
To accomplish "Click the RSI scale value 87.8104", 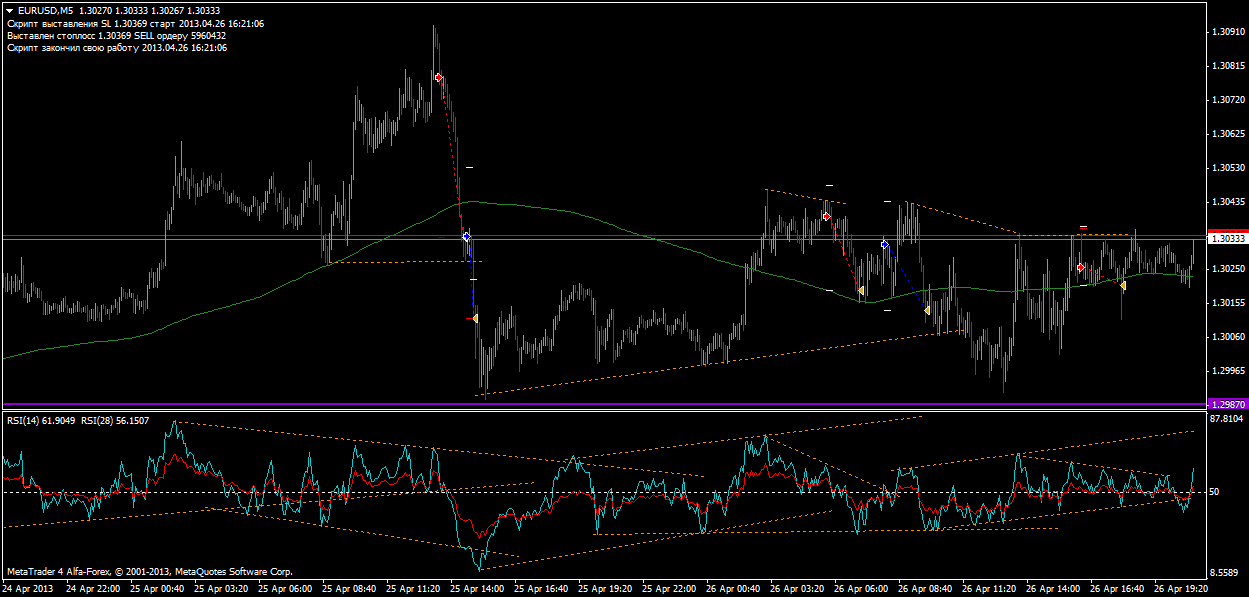I will [1228, 420].
